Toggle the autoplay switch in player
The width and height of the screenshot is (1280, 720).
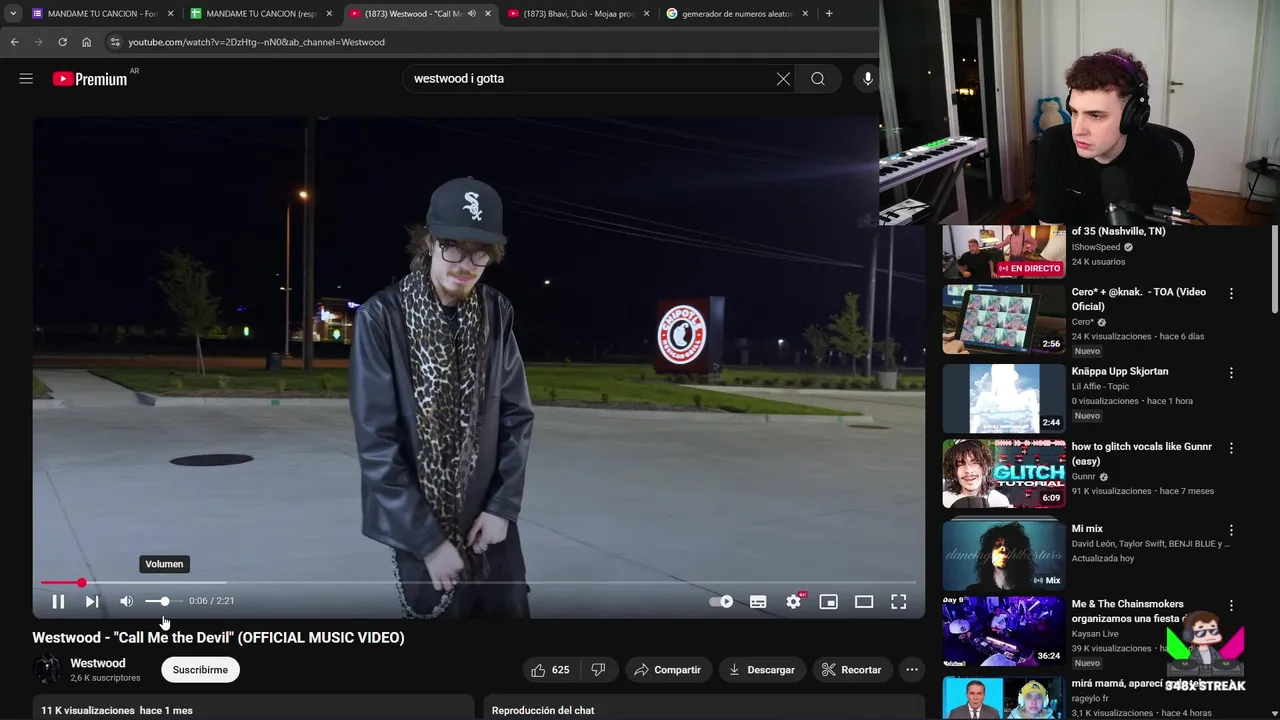point(721,601)
